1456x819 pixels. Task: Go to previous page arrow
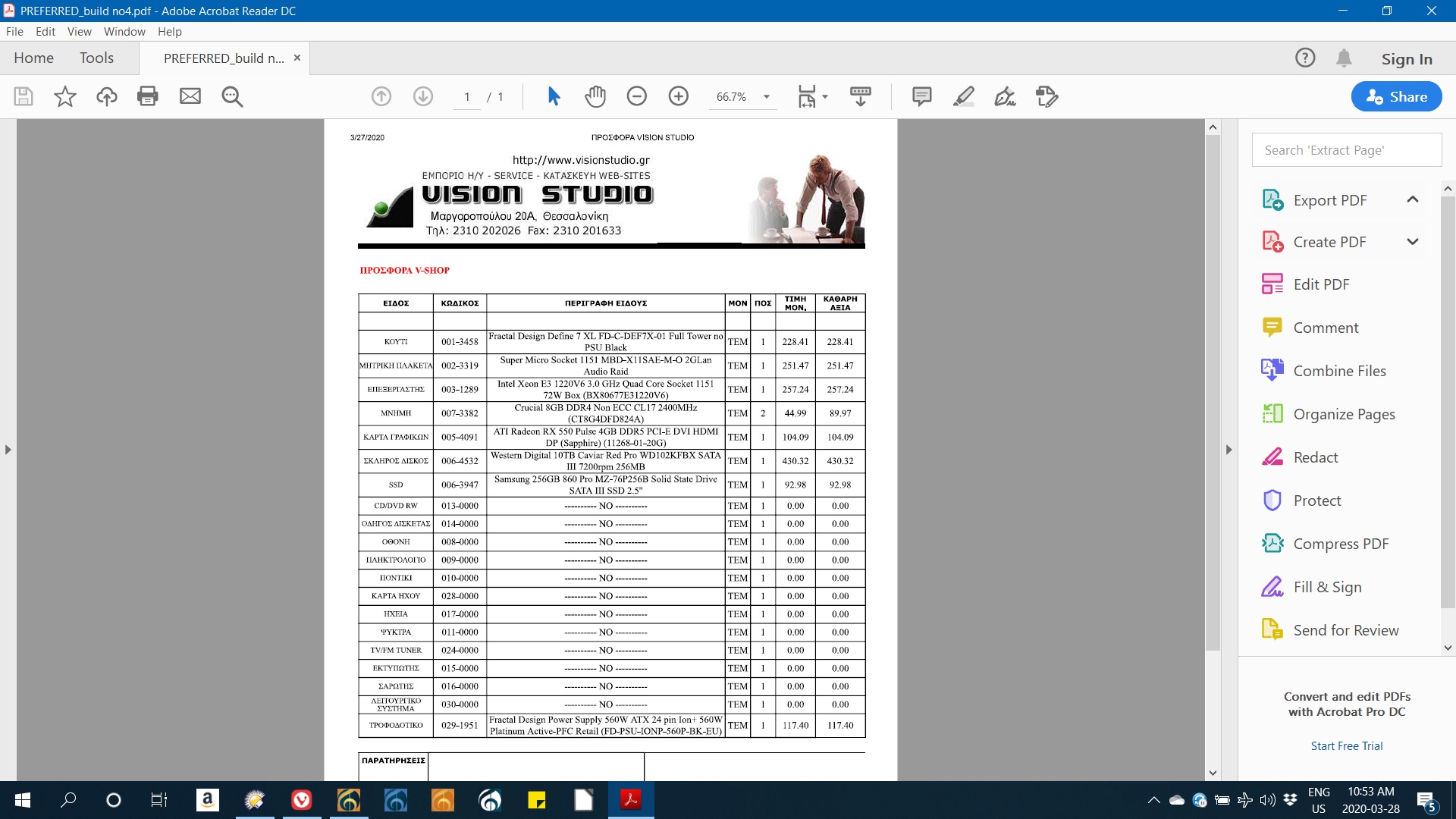coord(381,96)
